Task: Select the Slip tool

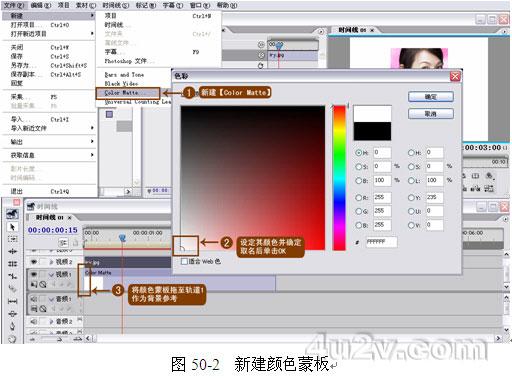Action: coord(12,301)
